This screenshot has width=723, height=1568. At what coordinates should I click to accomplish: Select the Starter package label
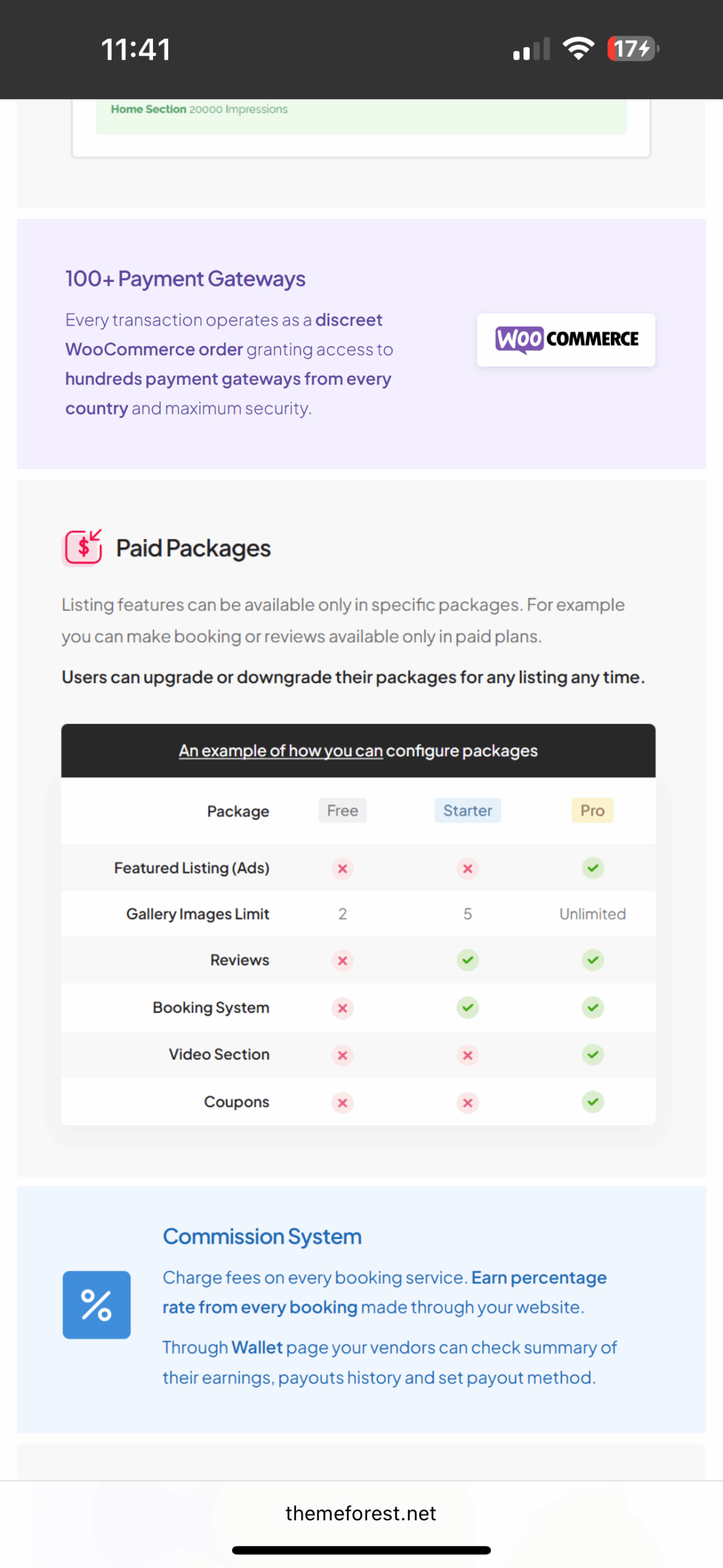(468, 810)
